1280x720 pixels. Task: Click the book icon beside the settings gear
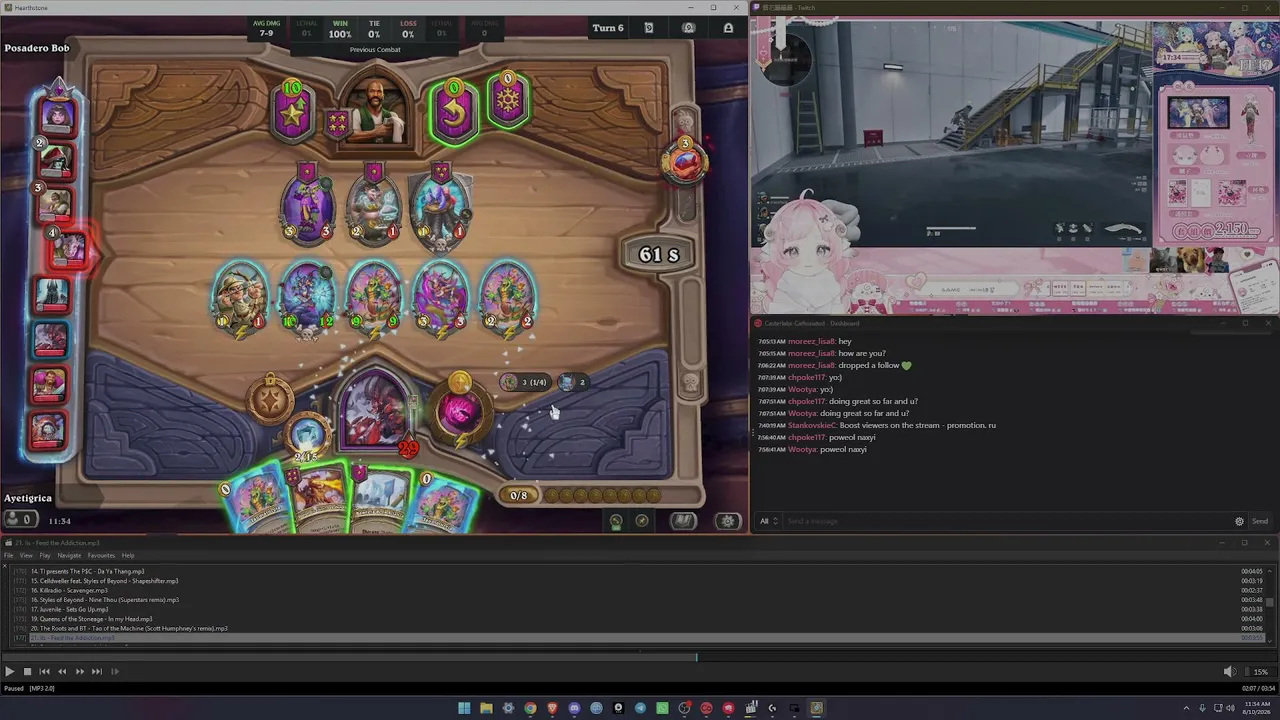click(x=683, y=521)
